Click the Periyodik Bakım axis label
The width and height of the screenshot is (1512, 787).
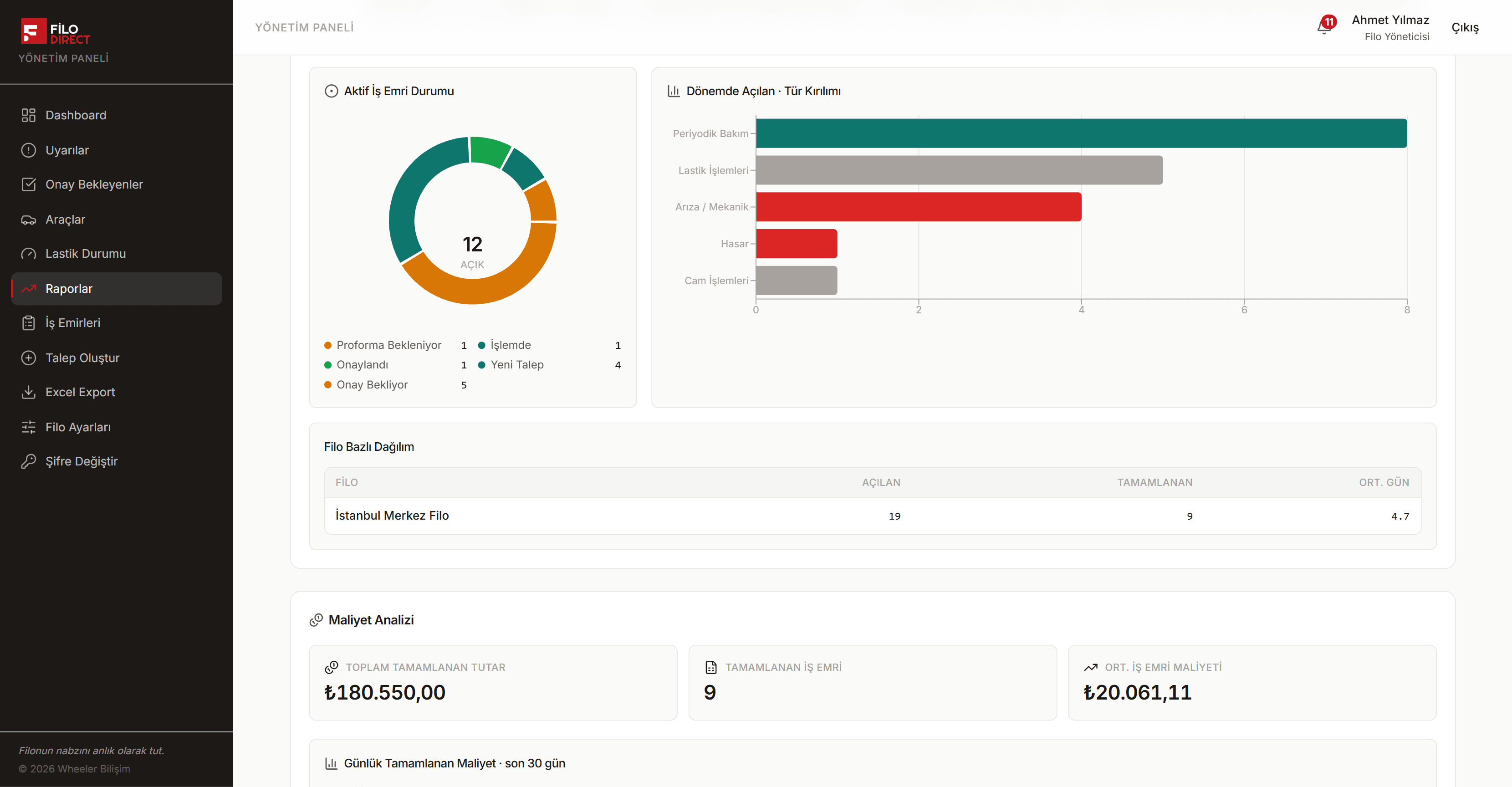(710, 133)
